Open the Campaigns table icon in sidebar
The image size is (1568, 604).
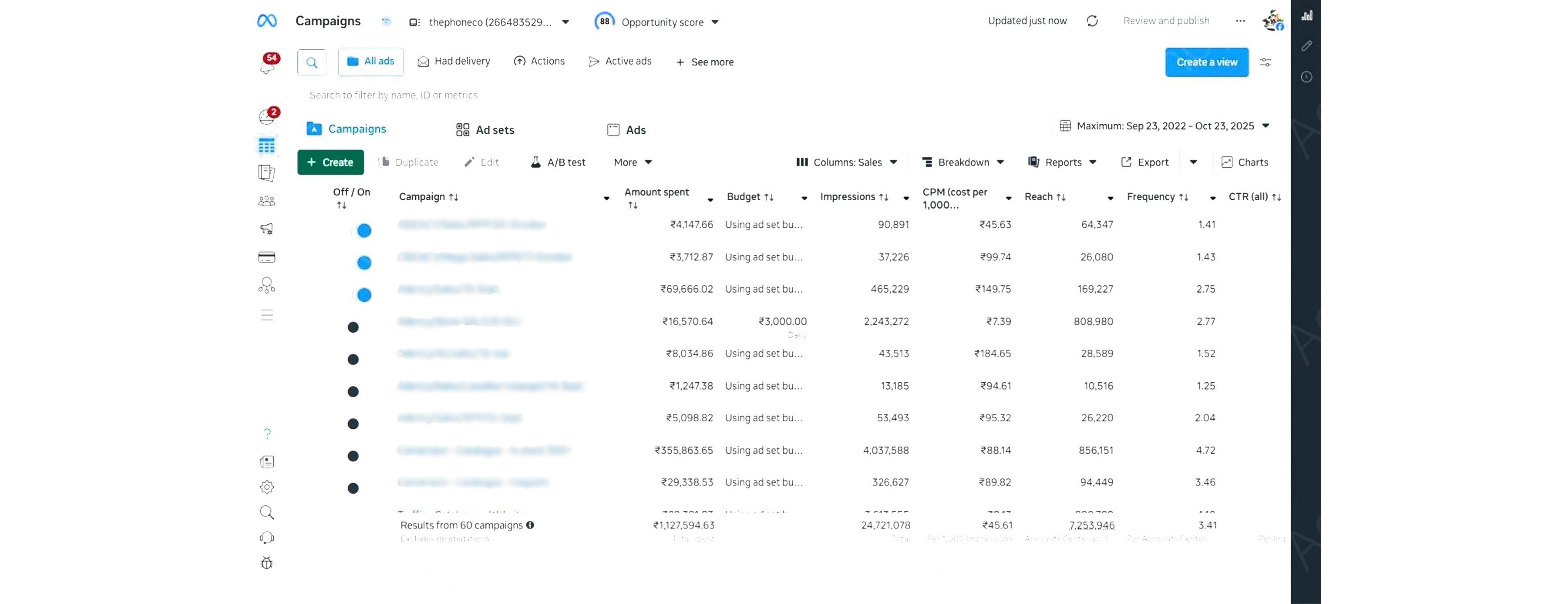(x=267, y=145)
